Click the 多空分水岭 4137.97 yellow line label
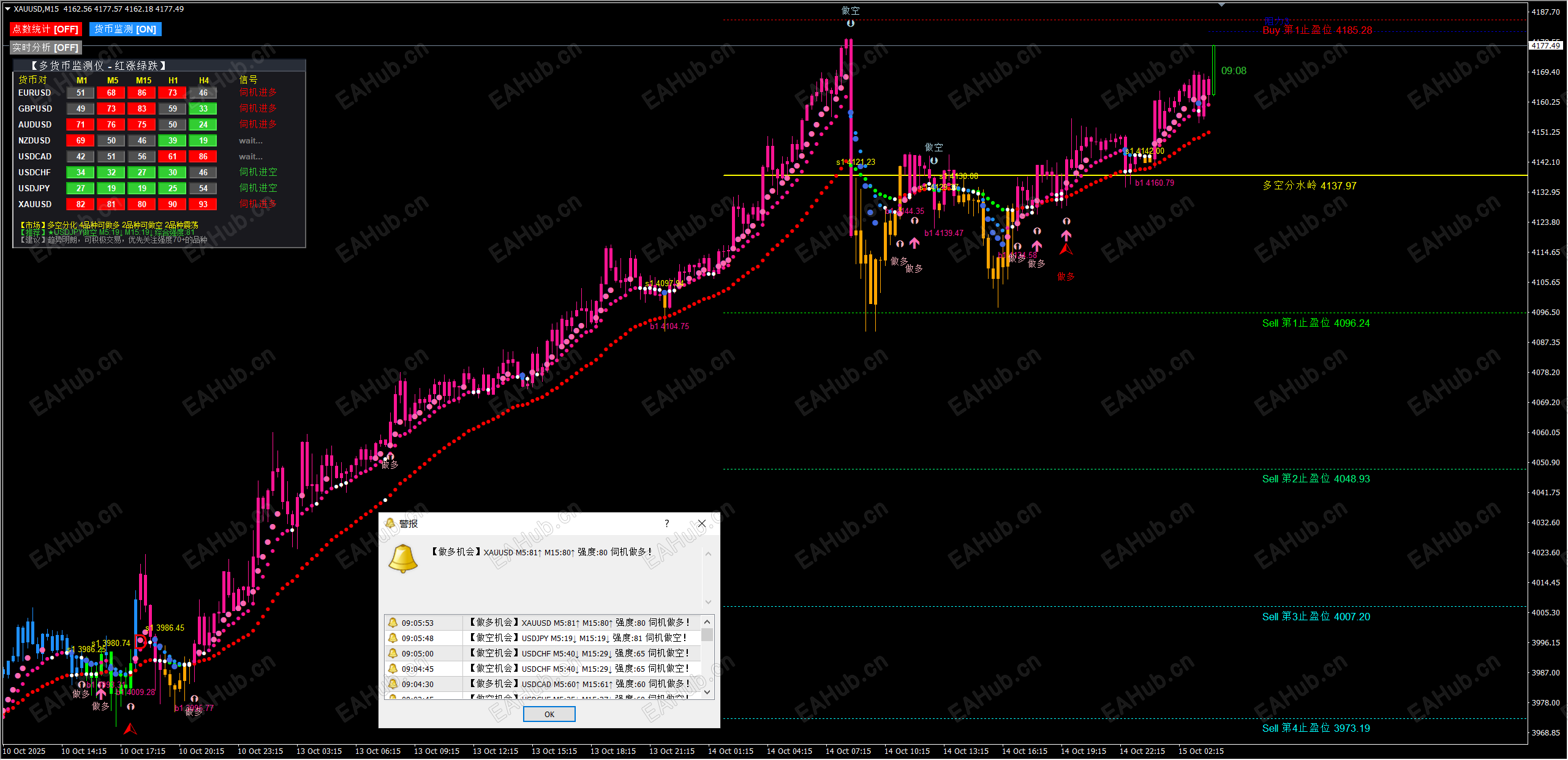This screenshot has width=1568, height=760. 1309,186
